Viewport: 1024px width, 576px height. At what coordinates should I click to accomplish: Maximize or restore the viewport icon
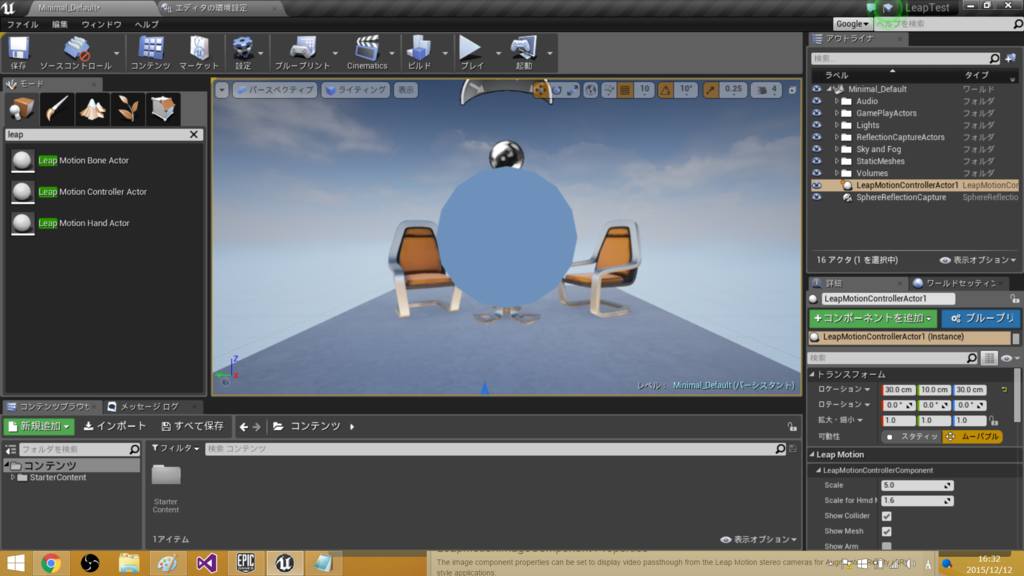pos(792,90)
